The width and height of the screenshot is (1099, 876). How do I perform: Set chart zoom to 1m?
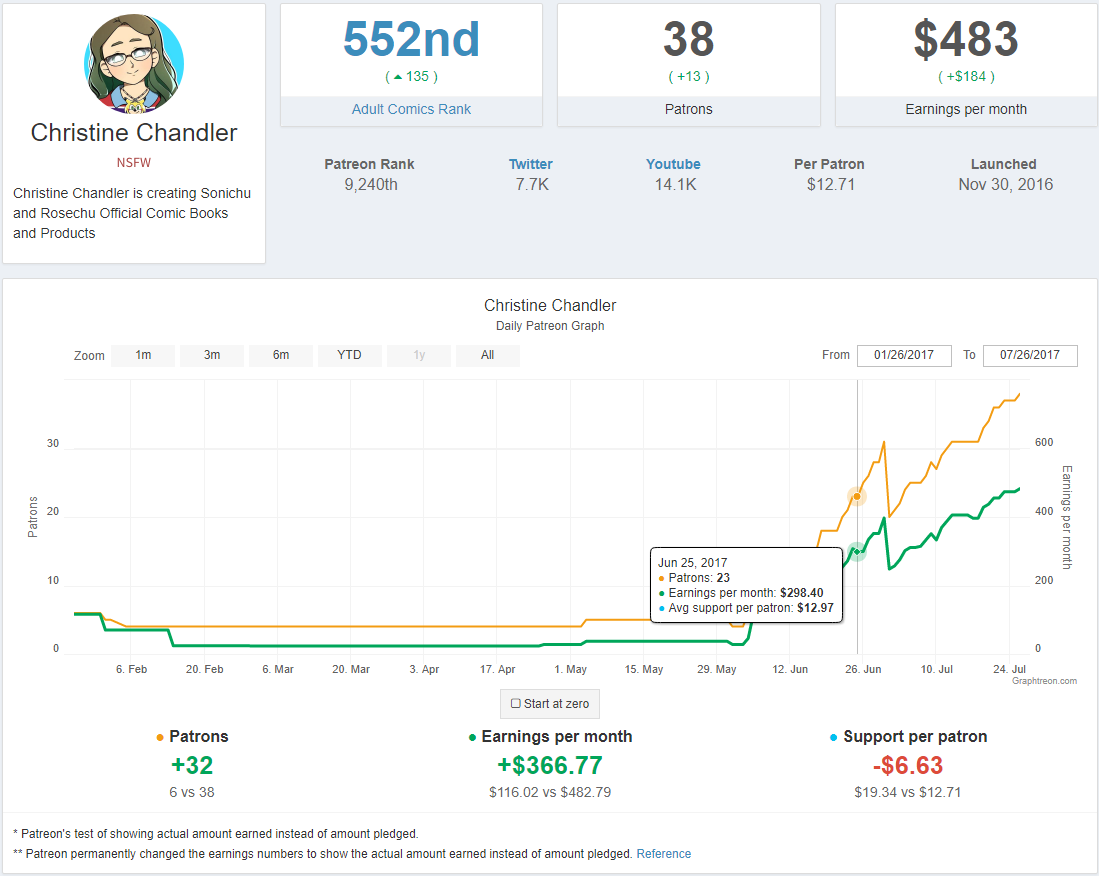pyautogui.click(x=143, y=355)
